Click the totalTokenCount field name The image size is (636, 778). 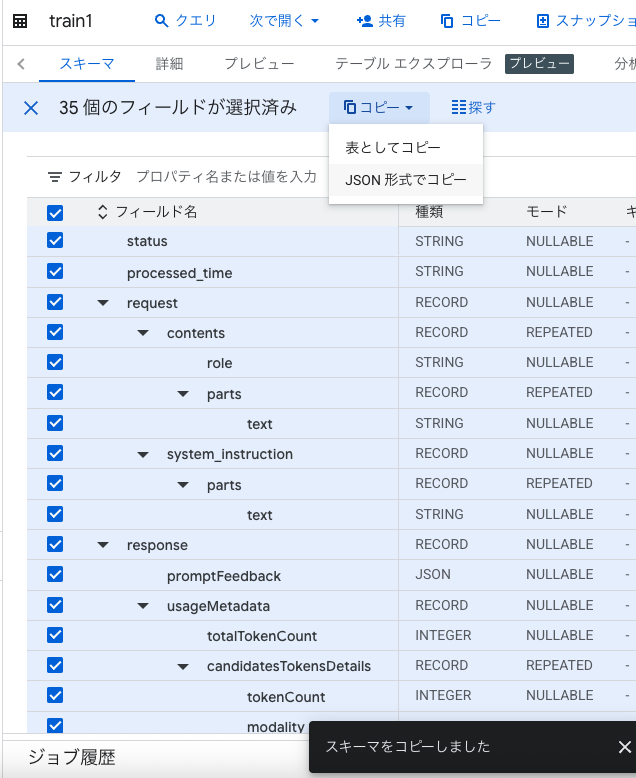click(262, 636)
